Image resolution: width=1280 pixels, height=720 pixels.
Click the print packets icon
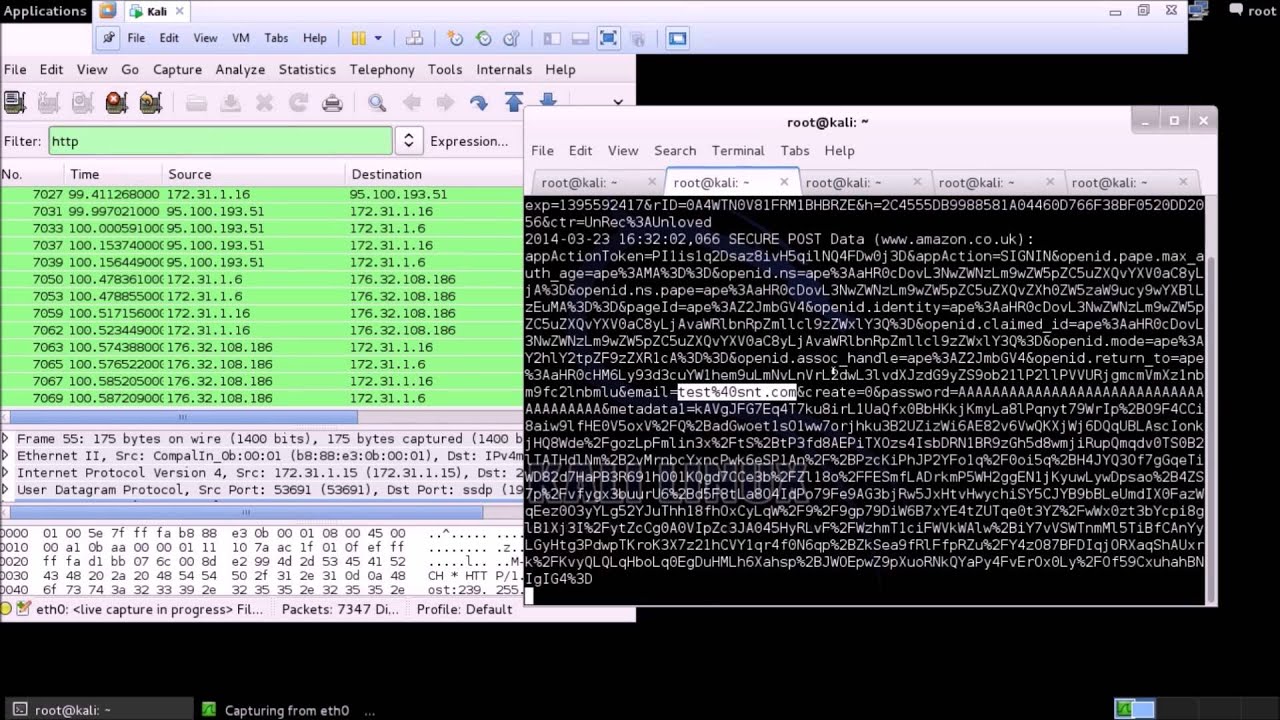tap(332, 102)
